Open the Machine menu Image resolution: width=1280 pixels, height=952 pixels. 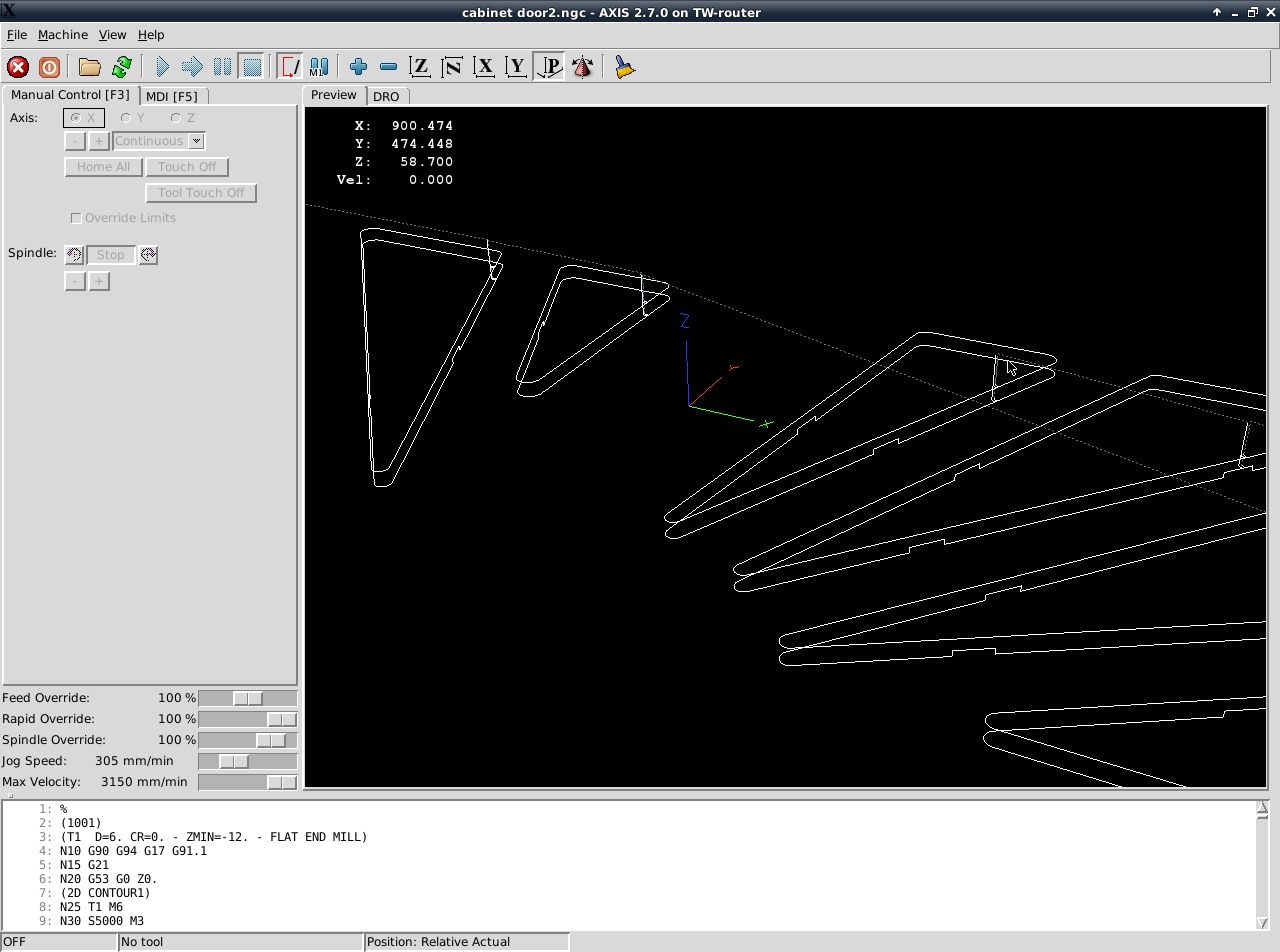63,34
